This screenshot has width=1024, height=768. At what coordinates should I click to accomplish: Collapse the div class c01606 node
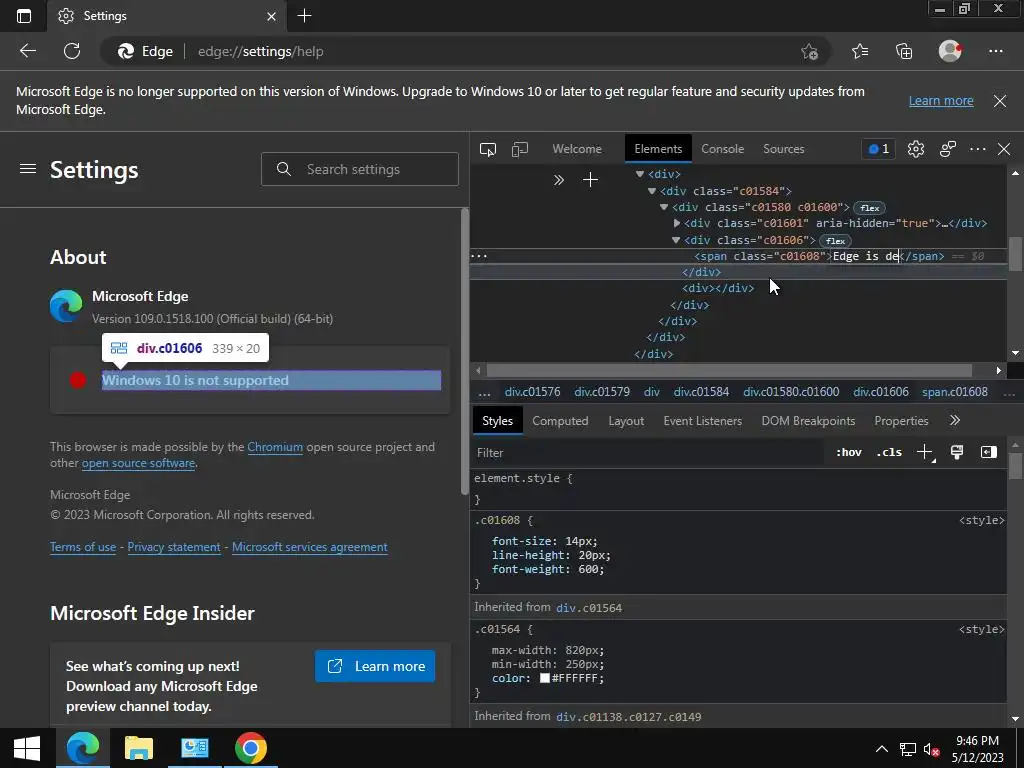click(676, 240)
